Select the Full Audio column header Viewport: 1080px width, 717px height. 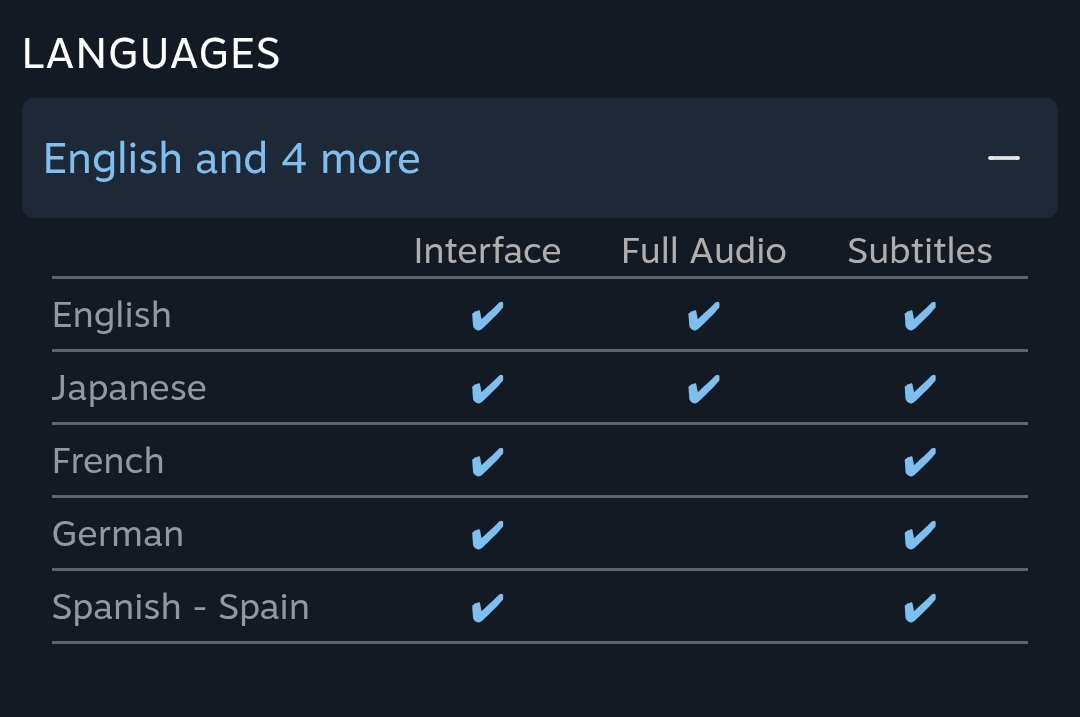pyautogui.click(x=704, y=251)
